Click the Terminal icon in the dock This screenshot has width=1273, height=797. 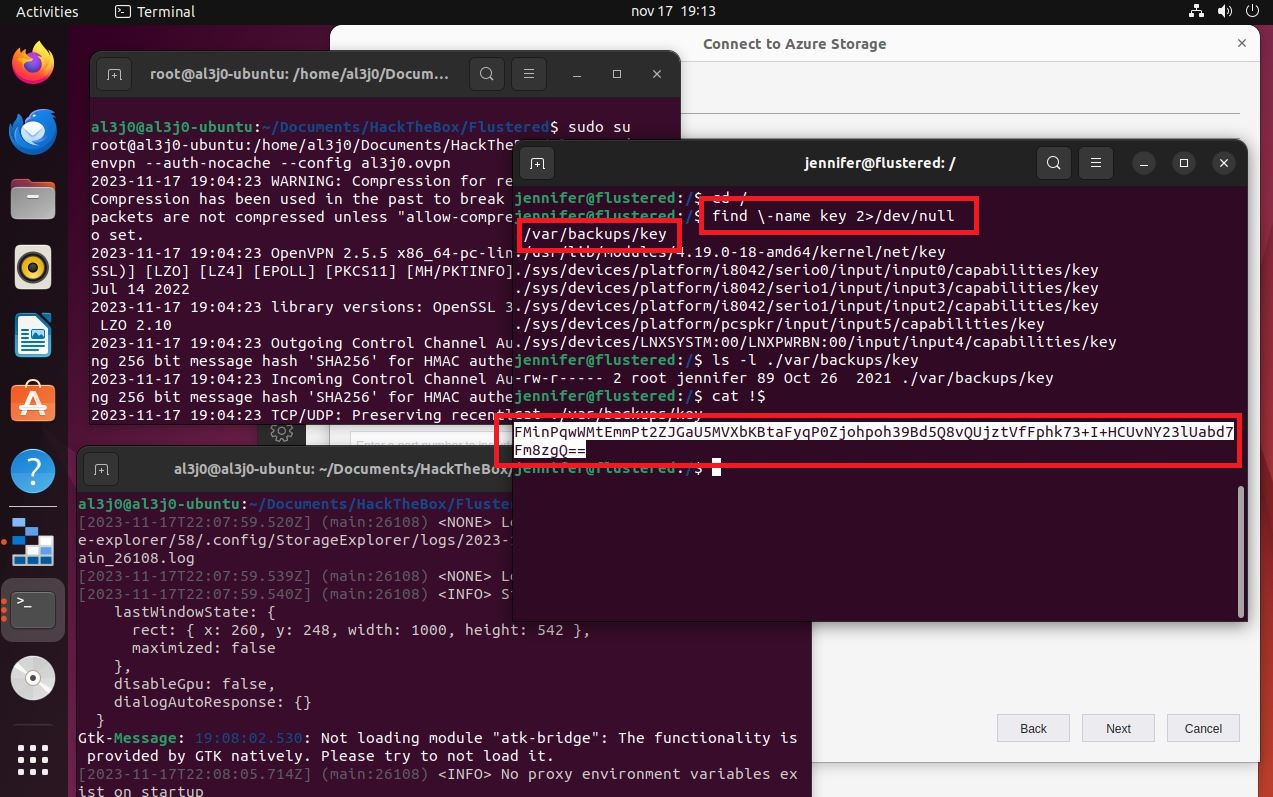pyautogui.click(x=33, y=608)
